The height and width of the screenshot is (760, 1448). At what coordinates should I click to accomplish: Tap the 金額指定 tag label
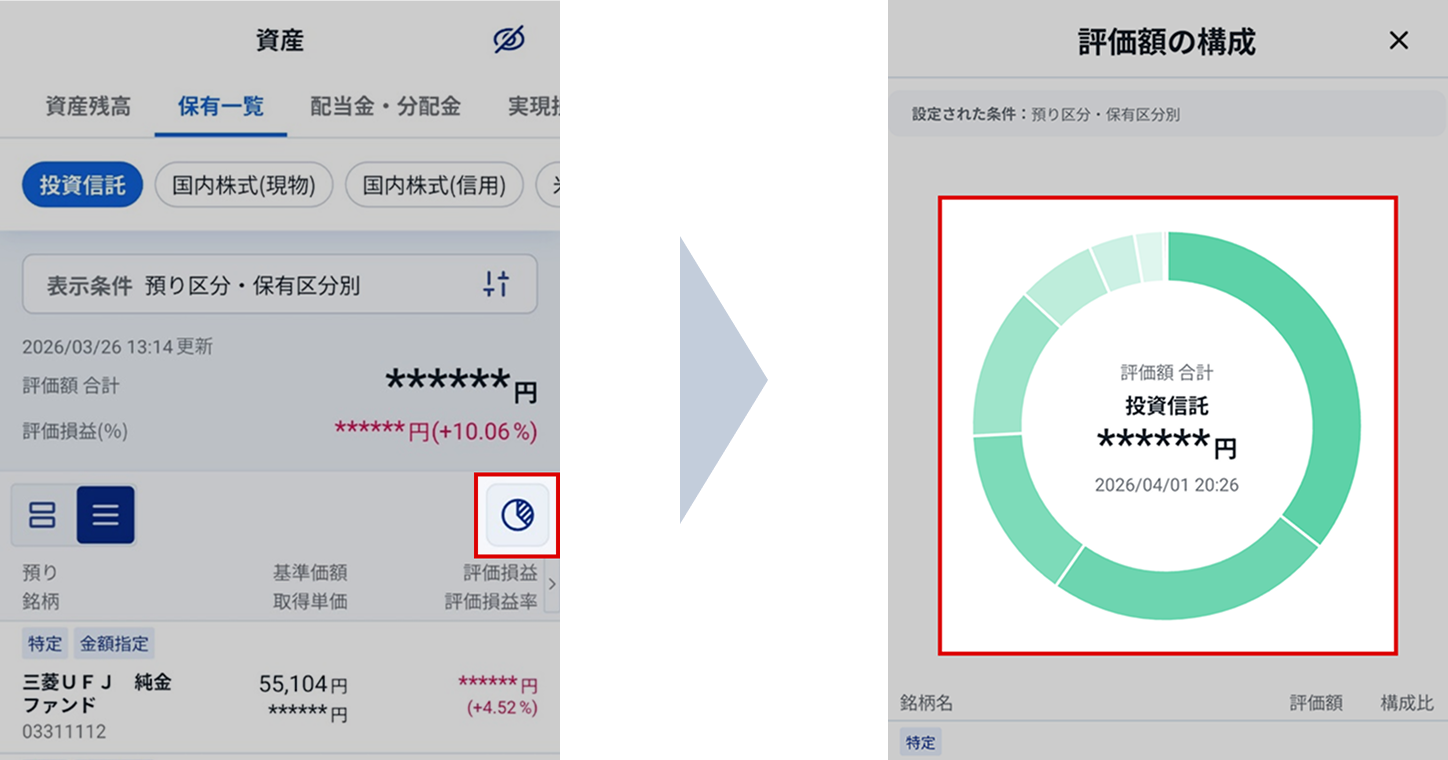click(x=114, y=644)
